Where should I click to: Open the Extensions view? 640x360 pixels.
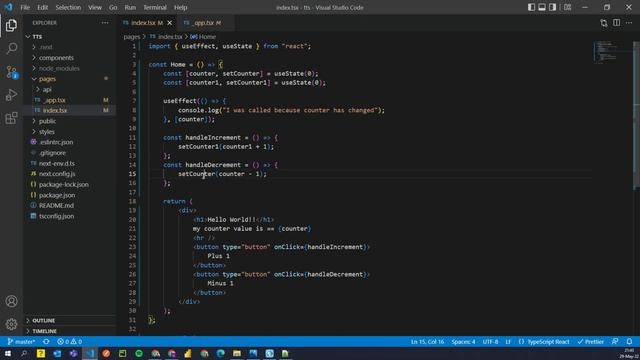[x=11, y=118]
